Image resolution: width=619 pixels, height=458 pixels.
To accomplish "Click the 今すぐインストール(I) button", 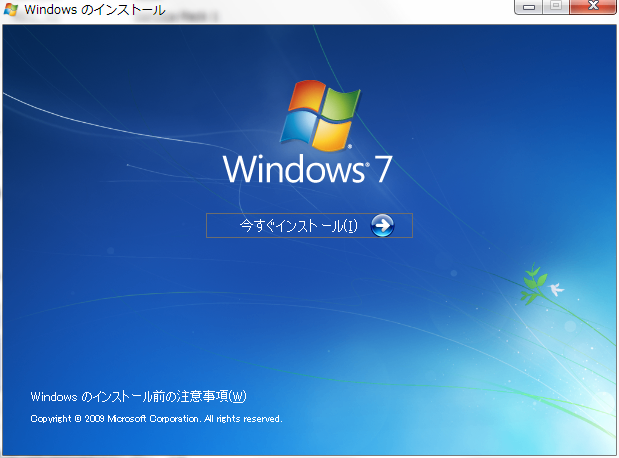I will tap(309, 225).
